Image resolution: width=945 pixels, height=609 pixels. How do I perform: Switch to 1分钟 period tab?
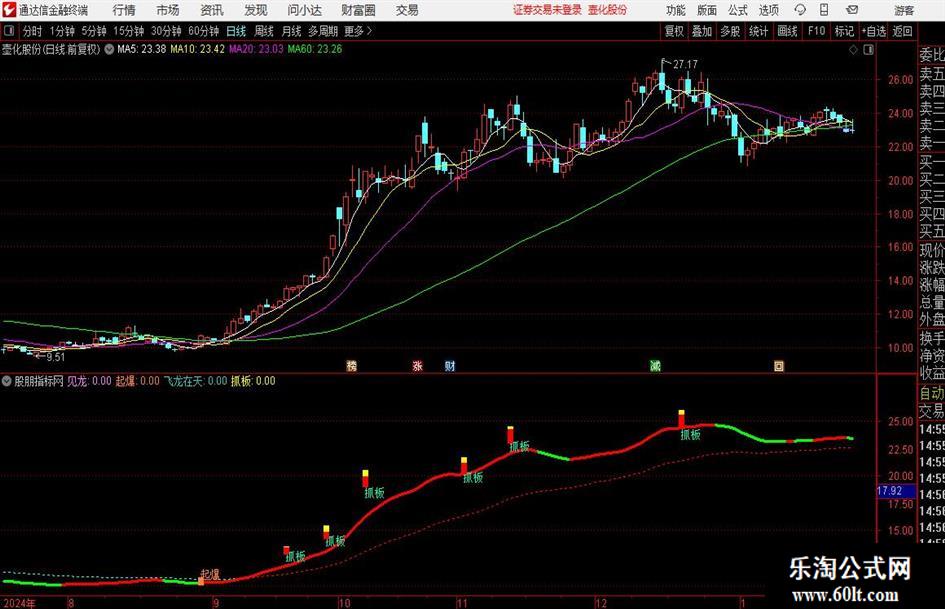[61, 31]
